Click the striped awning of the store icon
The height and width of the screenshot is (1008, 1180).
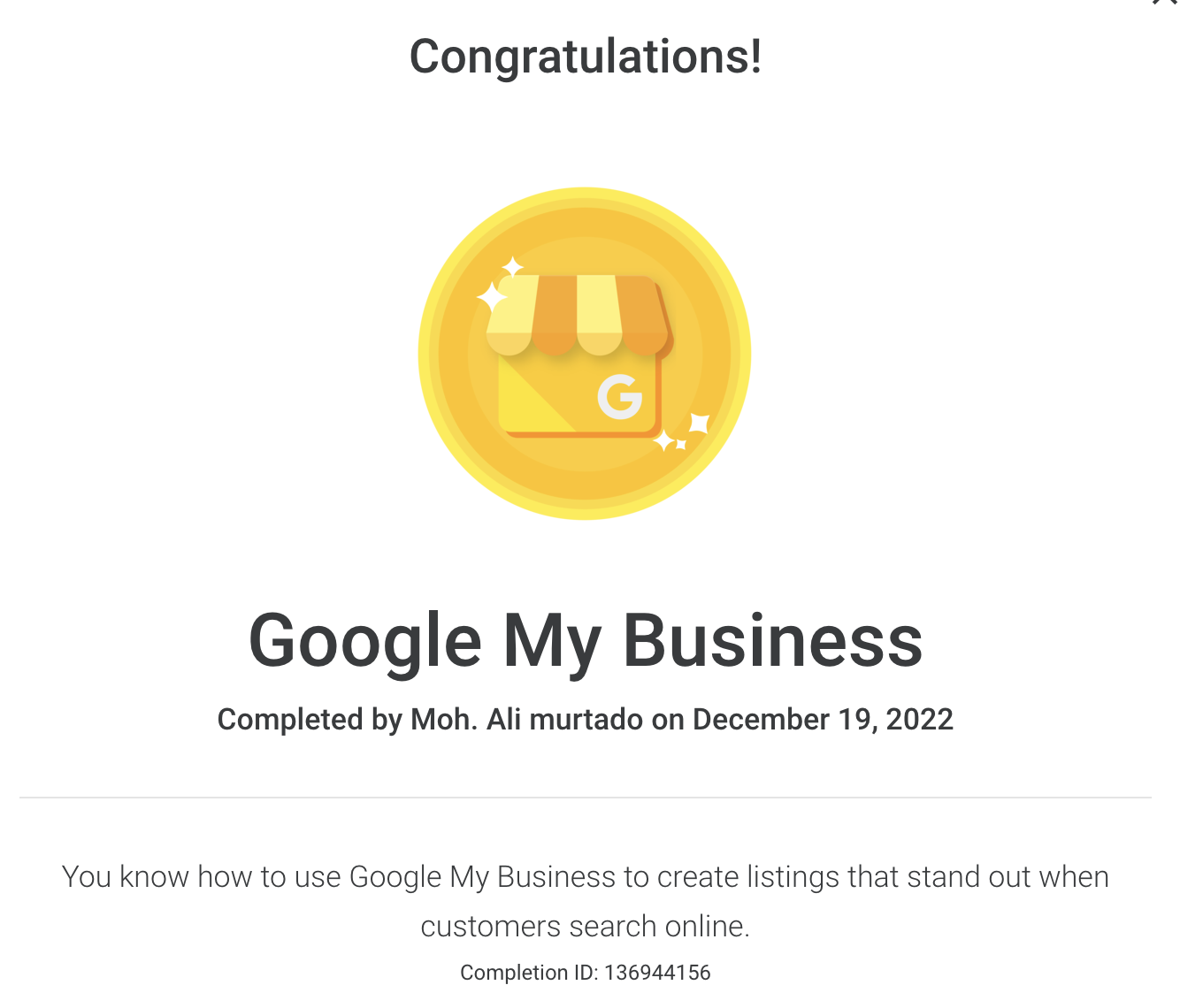click(x=579, y=315)
